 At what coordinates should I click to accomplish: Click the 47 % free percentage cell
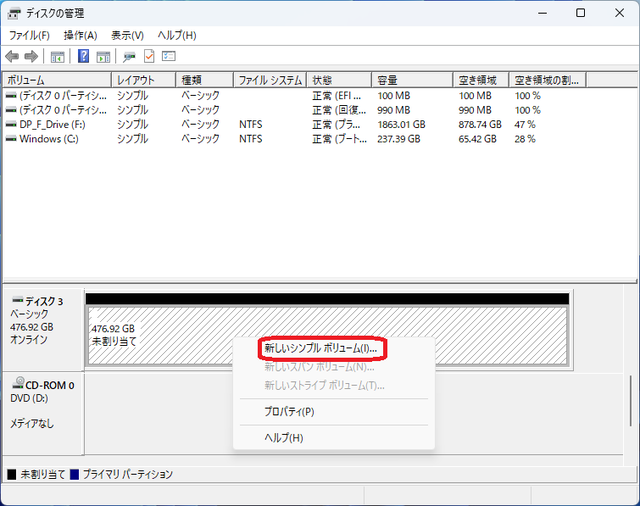point(525,124)
